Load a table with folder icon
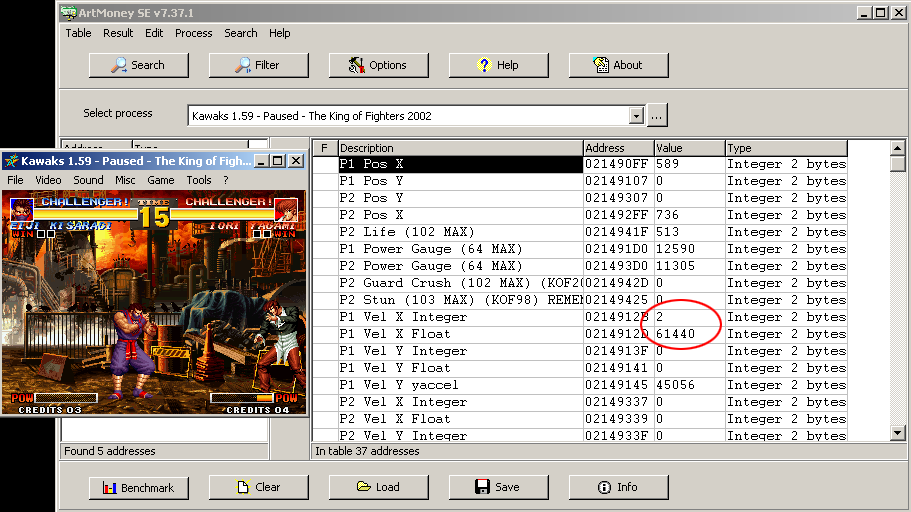This screenshot has width=911, height=512. [378, 487]
